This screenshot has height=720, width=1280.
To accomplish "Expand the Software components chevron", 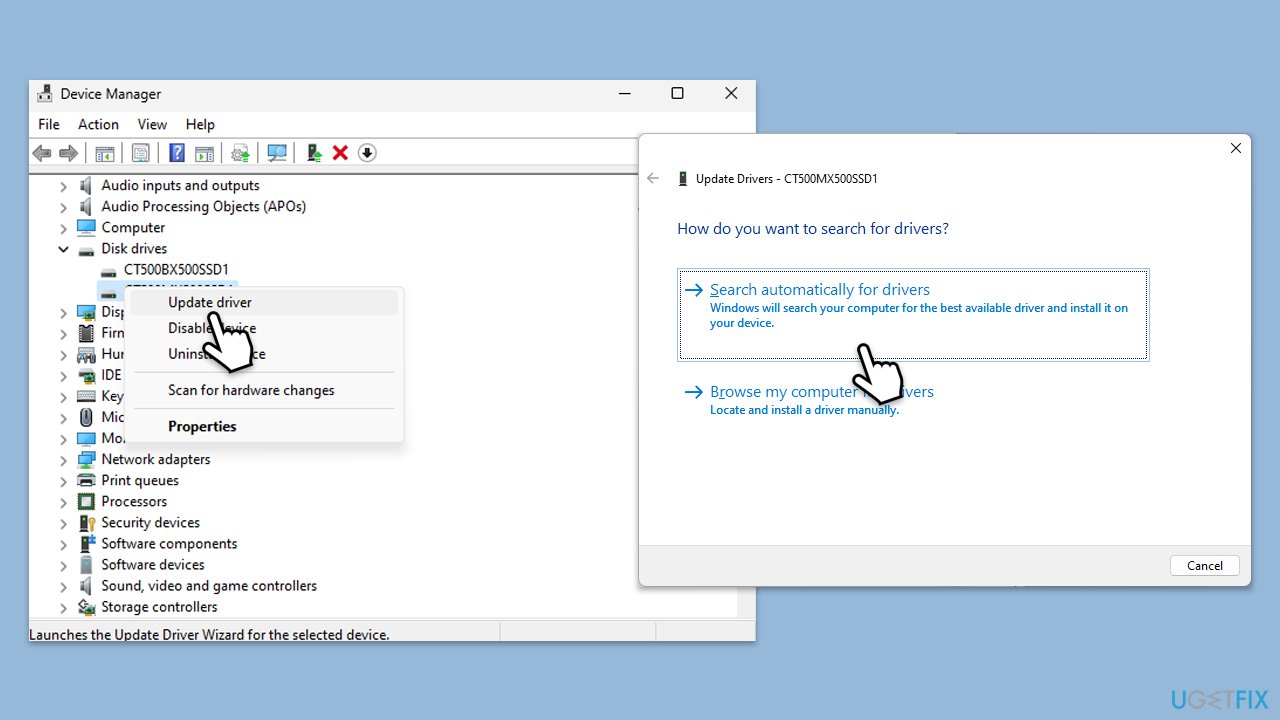I will coord(63,544).
